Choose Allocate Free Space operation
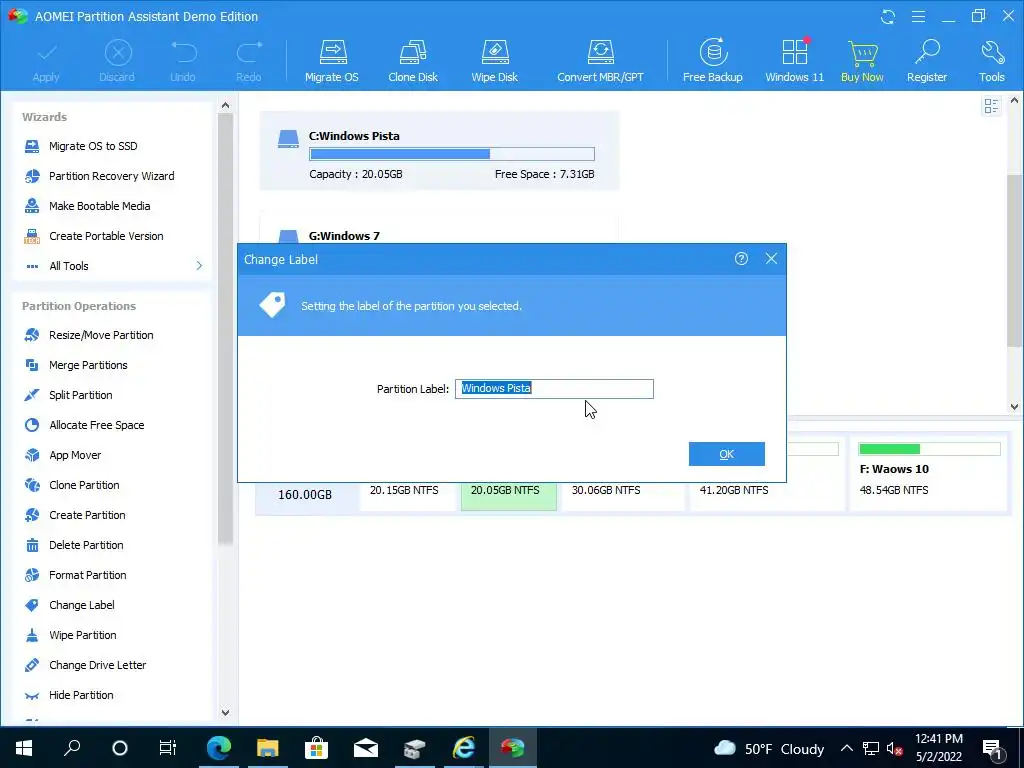The image size is (1024, 768). click(x=96, y=425)
